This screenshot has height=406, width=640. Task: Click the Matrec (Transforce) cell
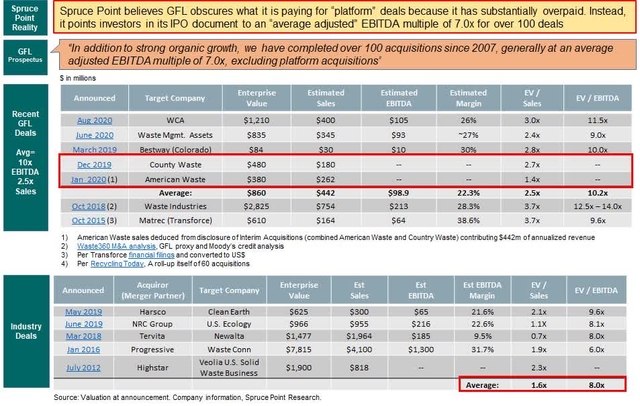tap(175, 220)
